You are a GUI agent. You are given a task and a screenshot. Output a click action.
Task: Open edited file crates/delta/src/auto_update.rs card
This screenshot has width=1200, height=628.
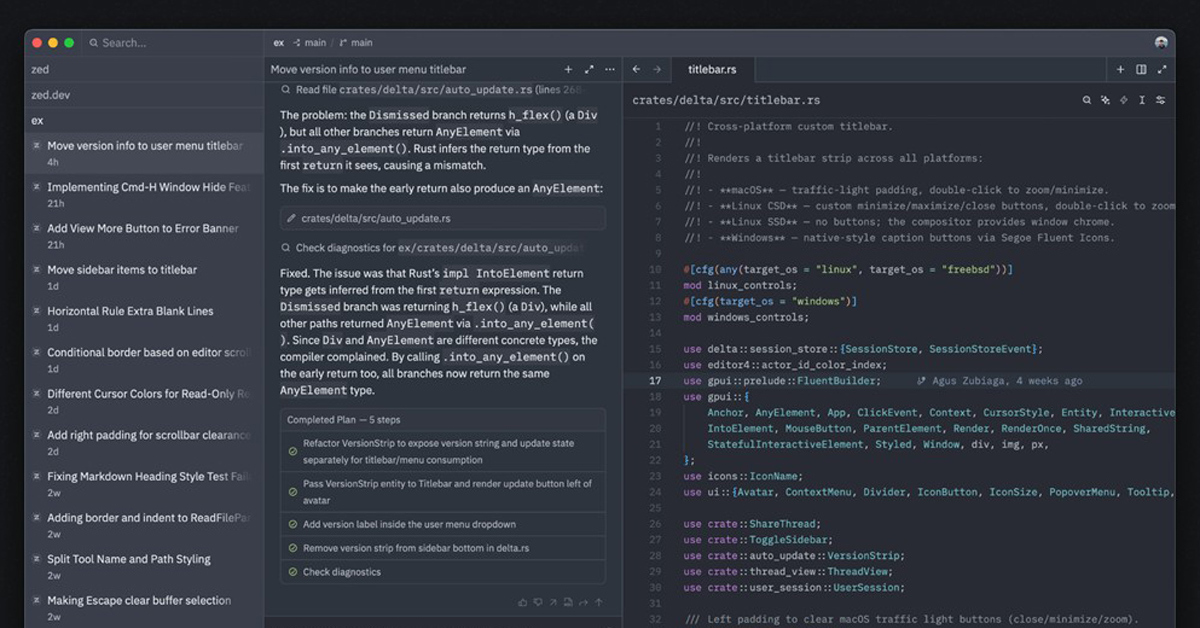click(x=443, y=218)
